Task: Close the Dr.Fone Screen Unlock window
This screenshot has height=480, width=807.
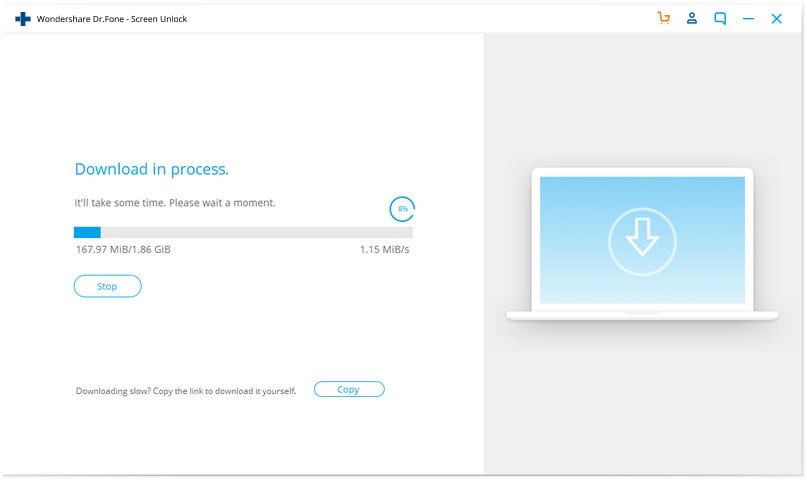Action: [x=777, y=19]
